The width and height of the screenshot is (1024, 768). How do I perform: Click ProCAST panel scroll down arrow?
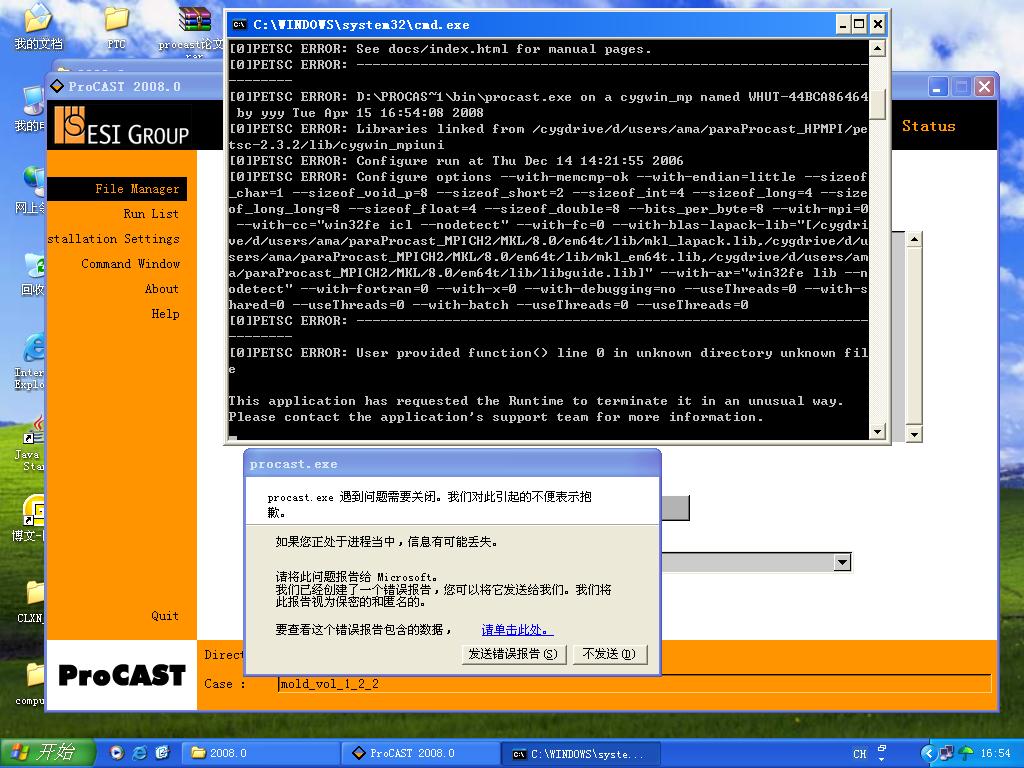[x=914, y=434]
